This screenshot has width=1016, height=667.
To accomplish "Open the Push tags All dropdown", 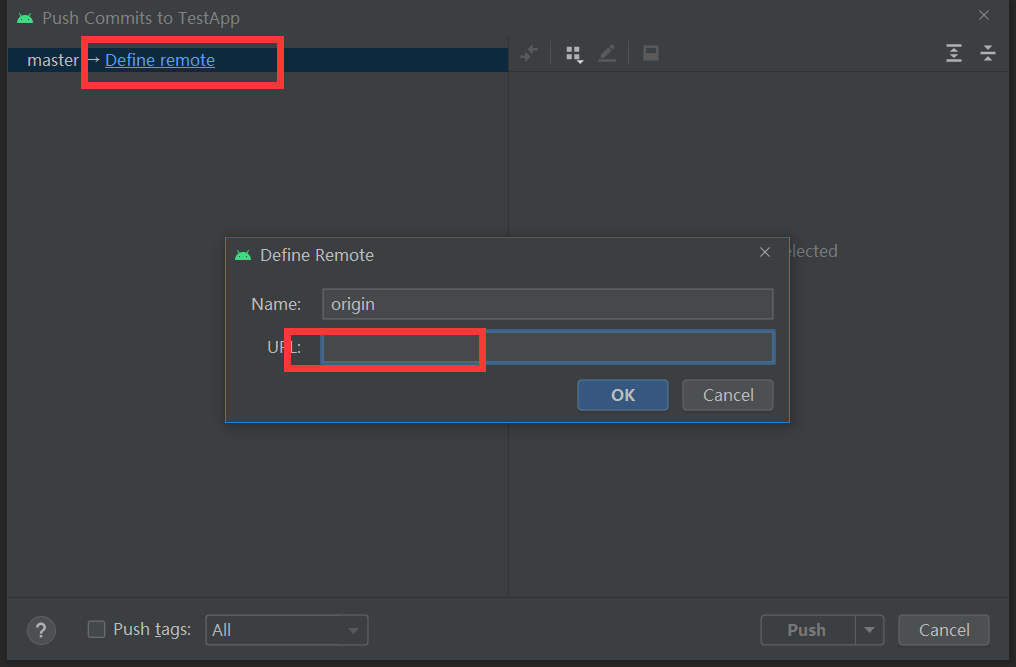I will 286,630.
